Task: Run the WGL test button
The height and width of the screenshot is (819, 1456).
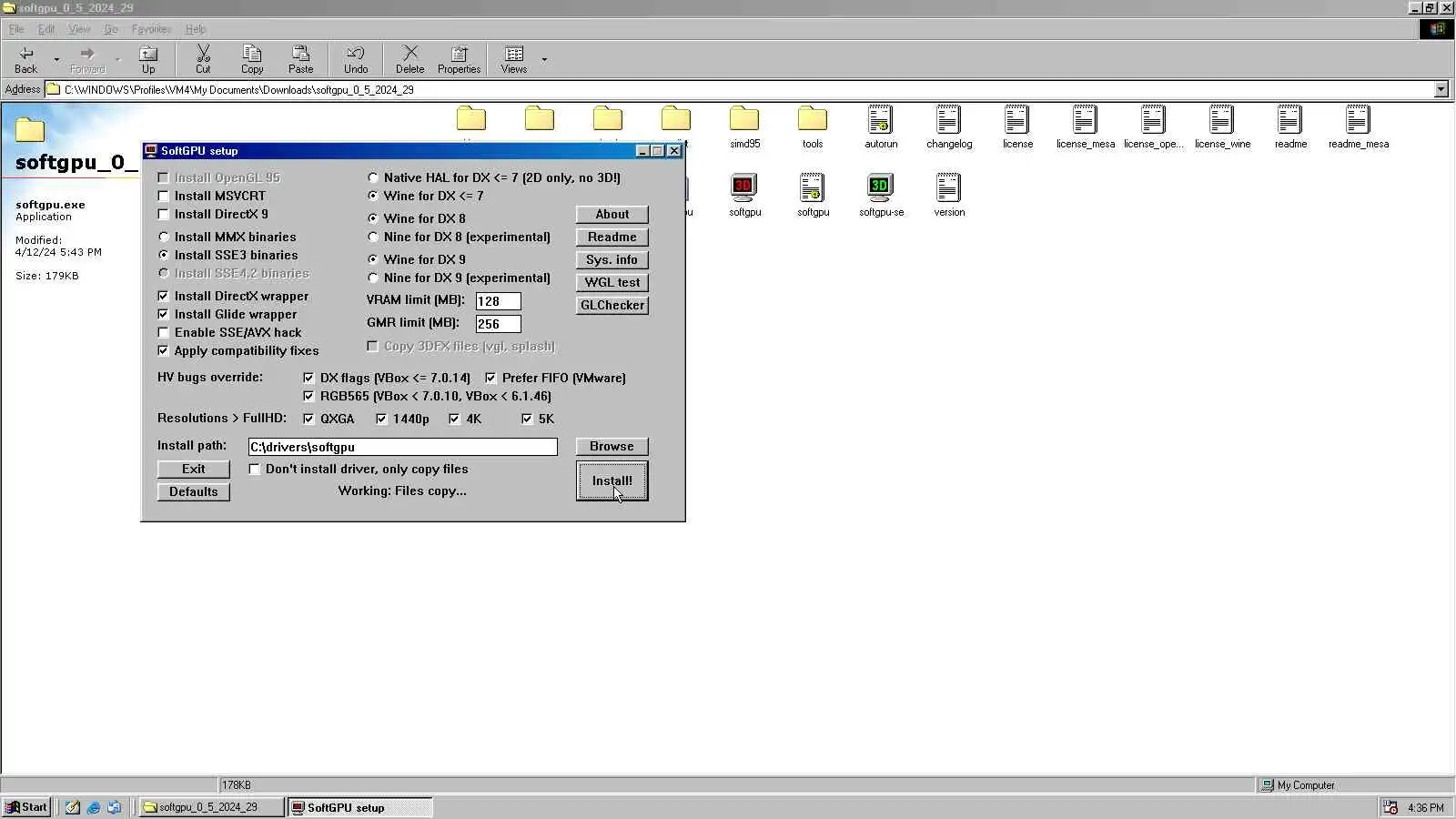Action: [x=612, y=283]
